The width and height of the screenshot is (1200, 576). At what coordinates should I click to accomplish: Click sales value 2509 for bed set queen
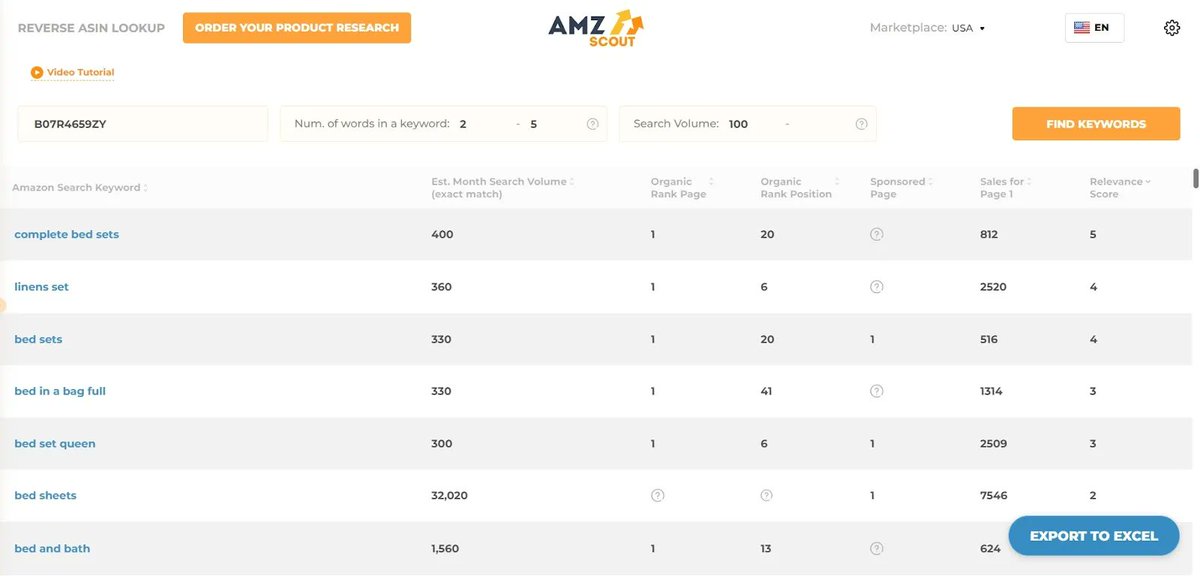[x=994, y=444]
